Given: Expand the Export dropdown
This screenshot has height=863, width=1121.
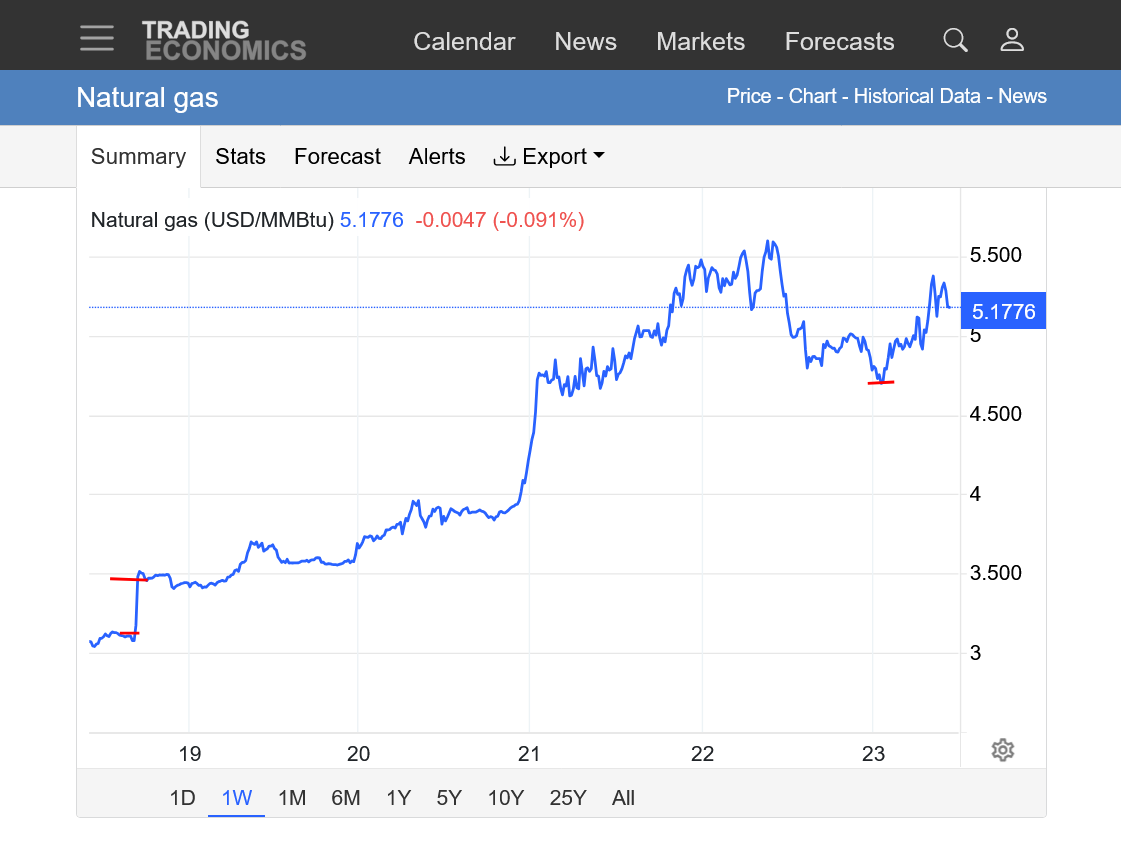Looking at the screenshot, I should click(x=549, y=157).
